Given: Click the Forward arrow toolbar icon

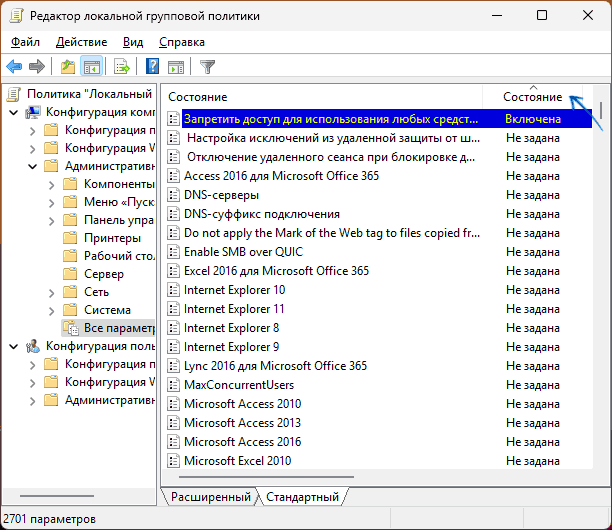Looking at the screenshot, I should tap(37, 67).
